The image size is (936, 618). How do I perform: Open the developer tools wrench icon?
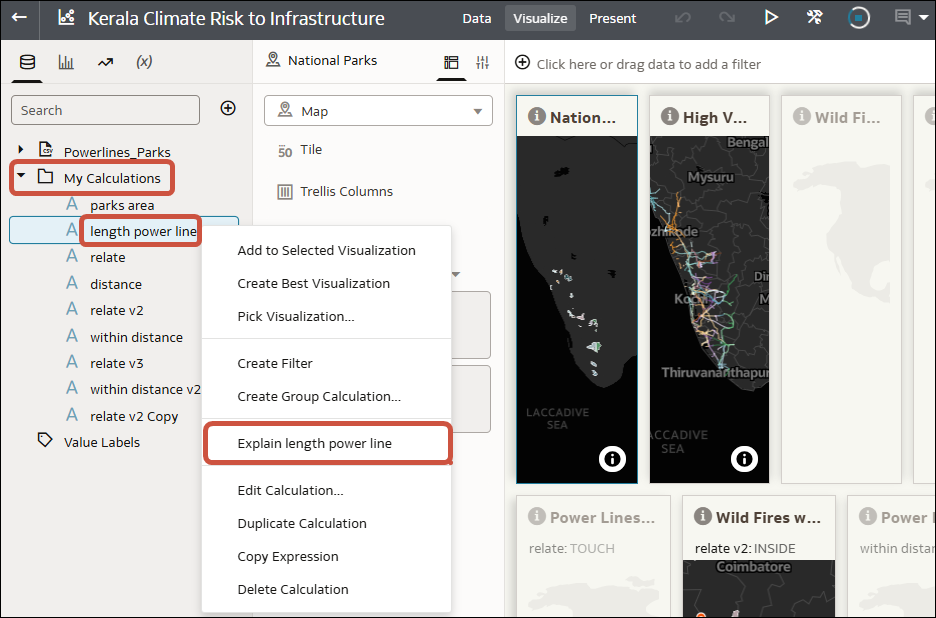click(814, 17)
